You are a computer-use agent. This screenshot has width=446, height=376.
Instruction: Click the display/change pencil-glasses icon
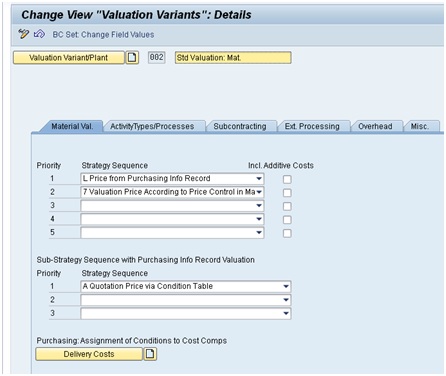click(x=24, y=34)
